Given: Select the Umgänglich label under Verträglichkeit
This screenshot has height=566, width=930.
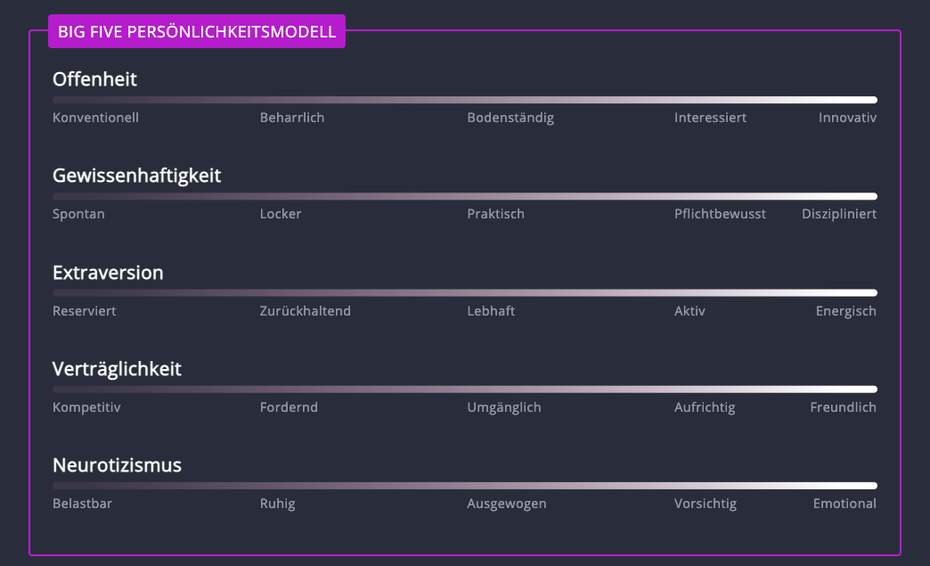Looking at the screenshot, I should pos(504,407).
